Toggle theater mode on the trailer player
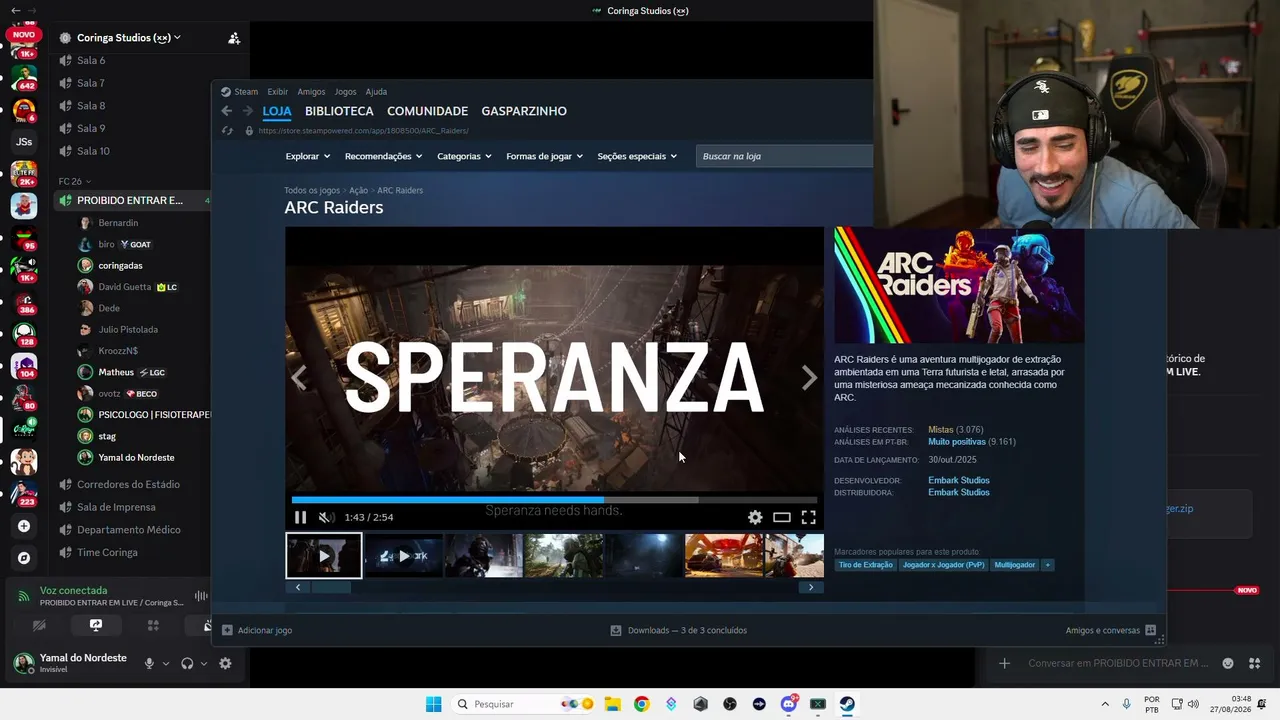The height and width of the screenshot is (720, 1280). 782,517
